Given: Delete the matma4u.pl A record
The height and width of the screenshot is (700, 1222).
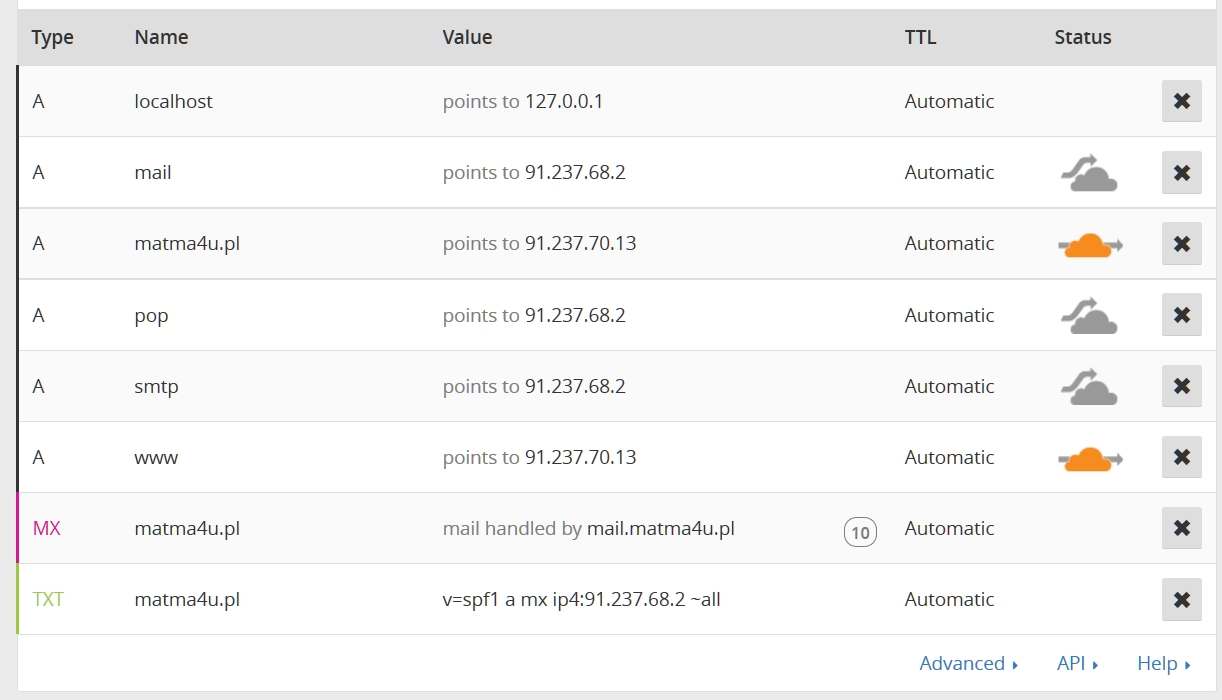Looking at the screenshot, I should point(1181,243).
